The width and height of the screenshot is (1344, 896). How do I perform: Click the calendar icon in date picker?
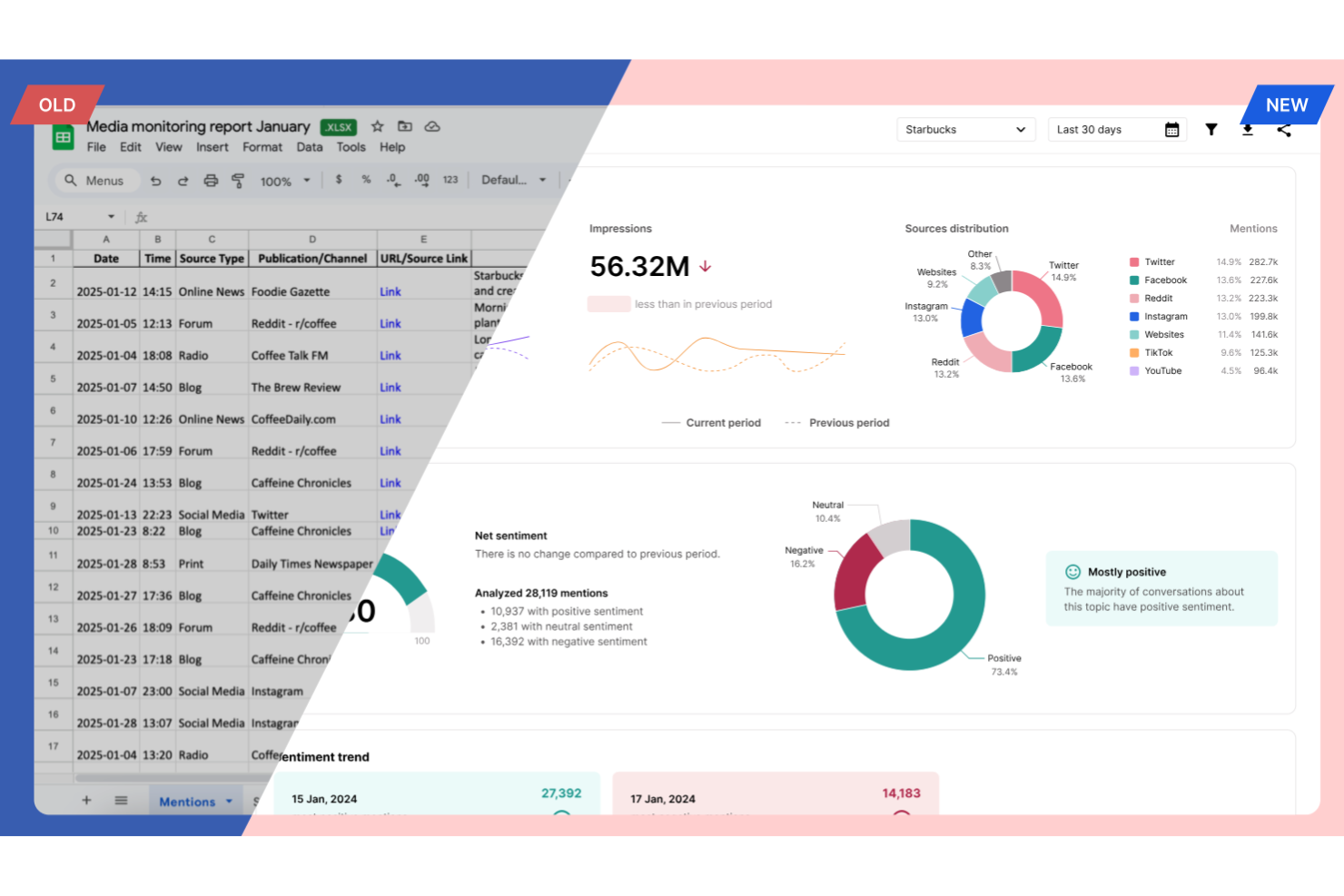[1171, 130]
